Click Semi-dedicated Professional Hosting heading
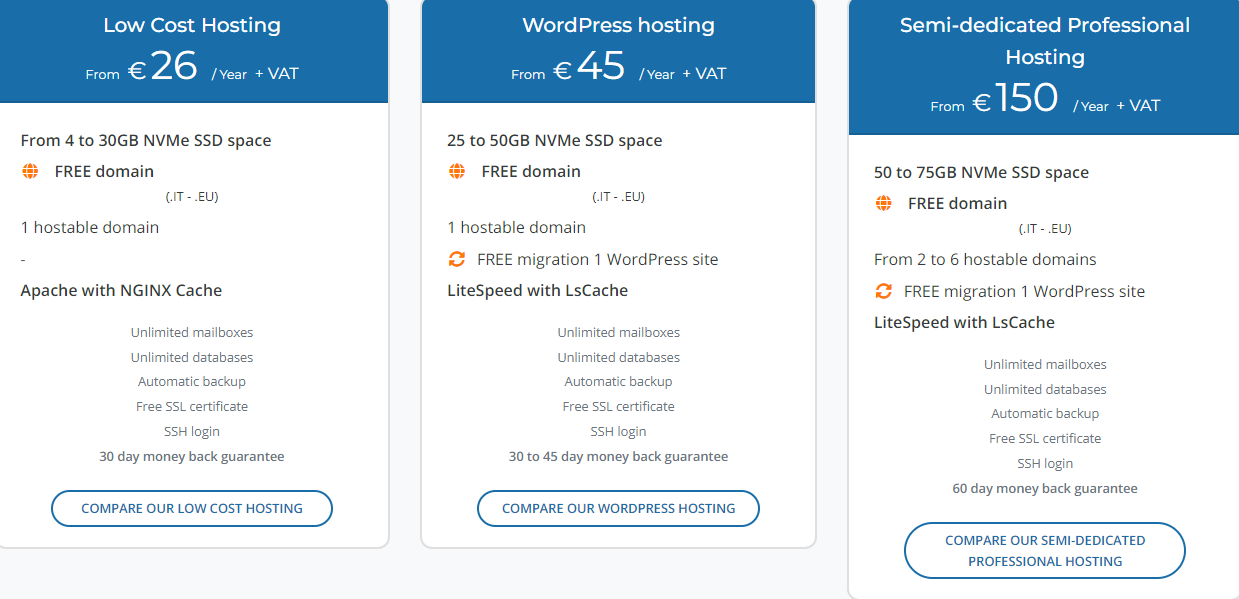1239x599 pixels. 1044,40
